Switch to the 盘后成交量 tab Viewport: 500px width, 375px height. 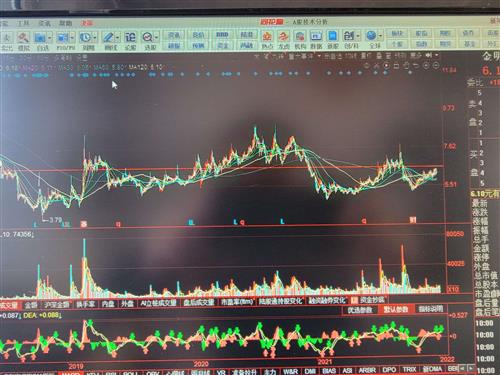tap(199, 302)
